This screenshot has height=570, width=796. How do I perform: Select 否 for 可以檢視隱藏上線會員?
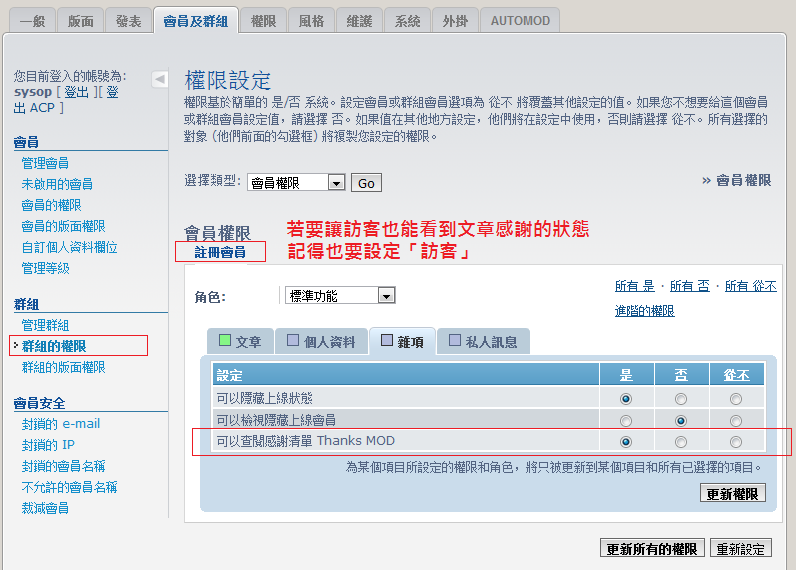pyautogui.click(x=681, y=420)
